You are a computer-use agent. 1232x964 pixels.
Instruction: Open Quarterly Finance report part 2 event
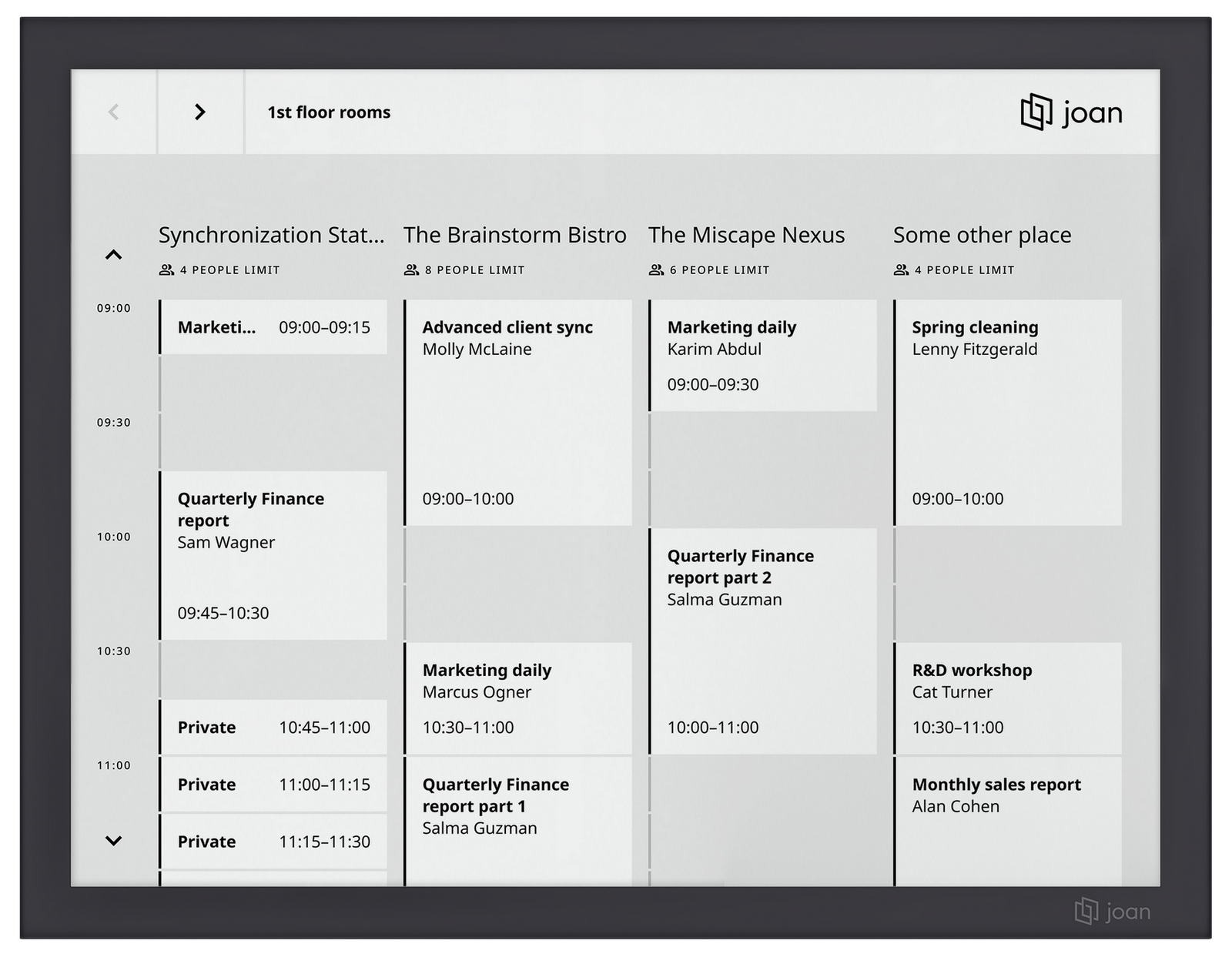pos(762,641)
